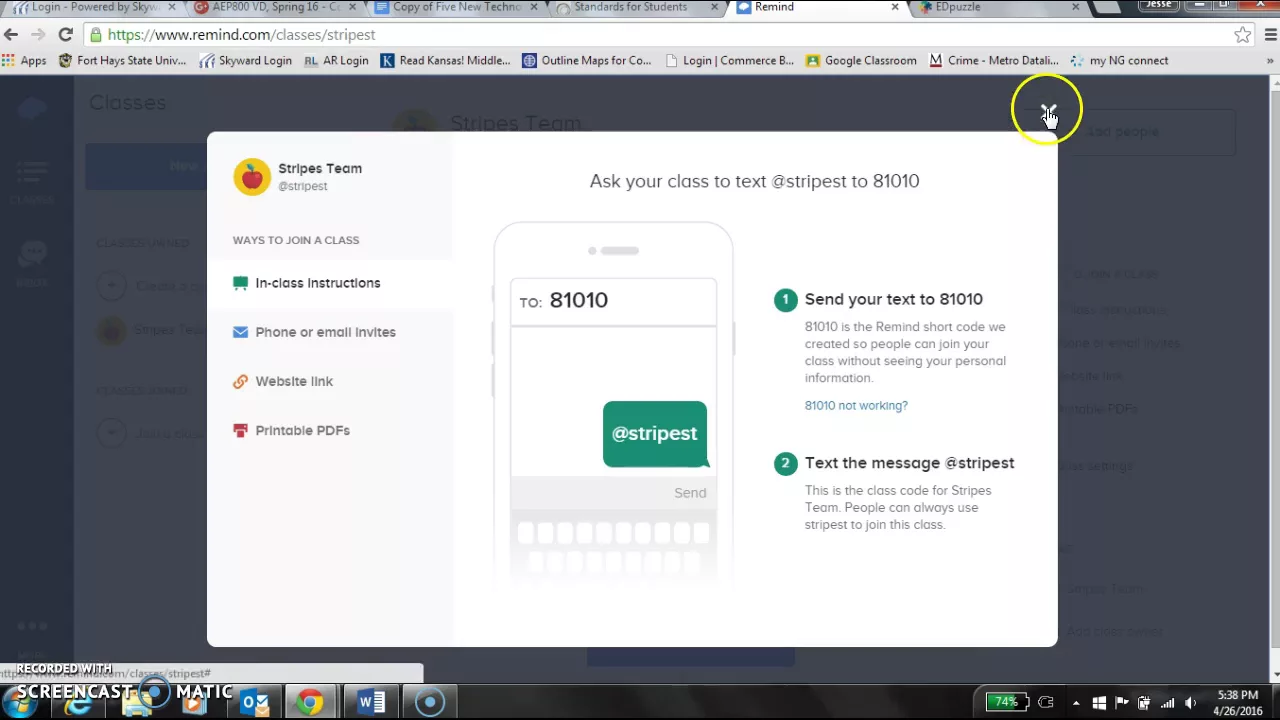1280x720 pixels.
Task: Click '@stripest' handle under class name
Action: (302, 186)
